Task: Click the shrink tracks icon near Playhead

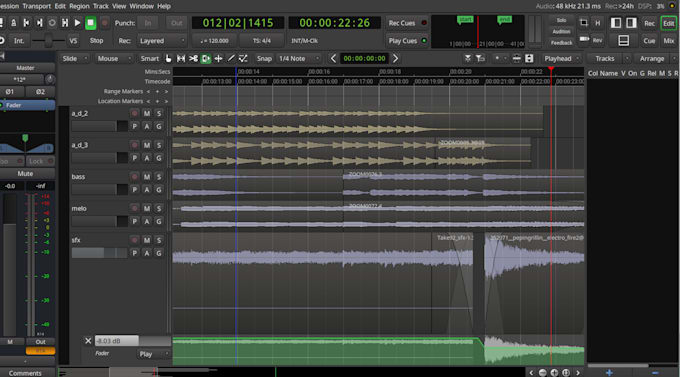Action: pos(517,59)
